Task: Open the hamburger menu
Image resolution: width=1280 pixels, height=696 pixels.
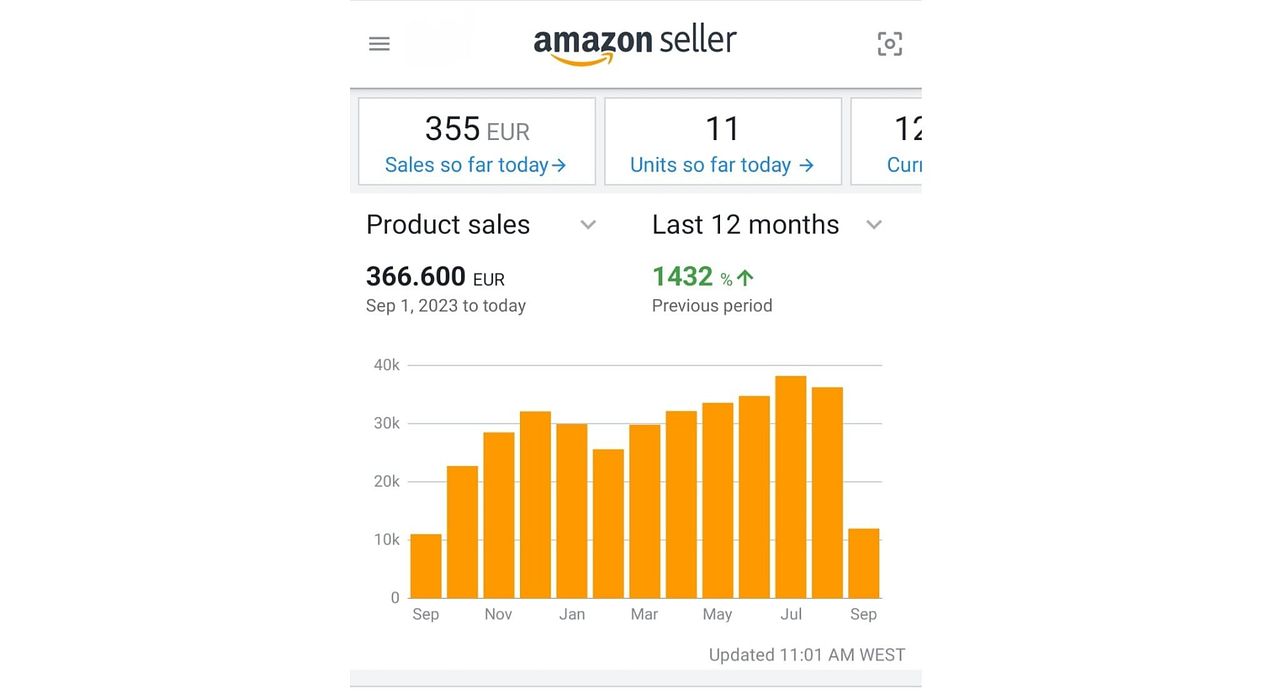Action: [x=379, y=44]
